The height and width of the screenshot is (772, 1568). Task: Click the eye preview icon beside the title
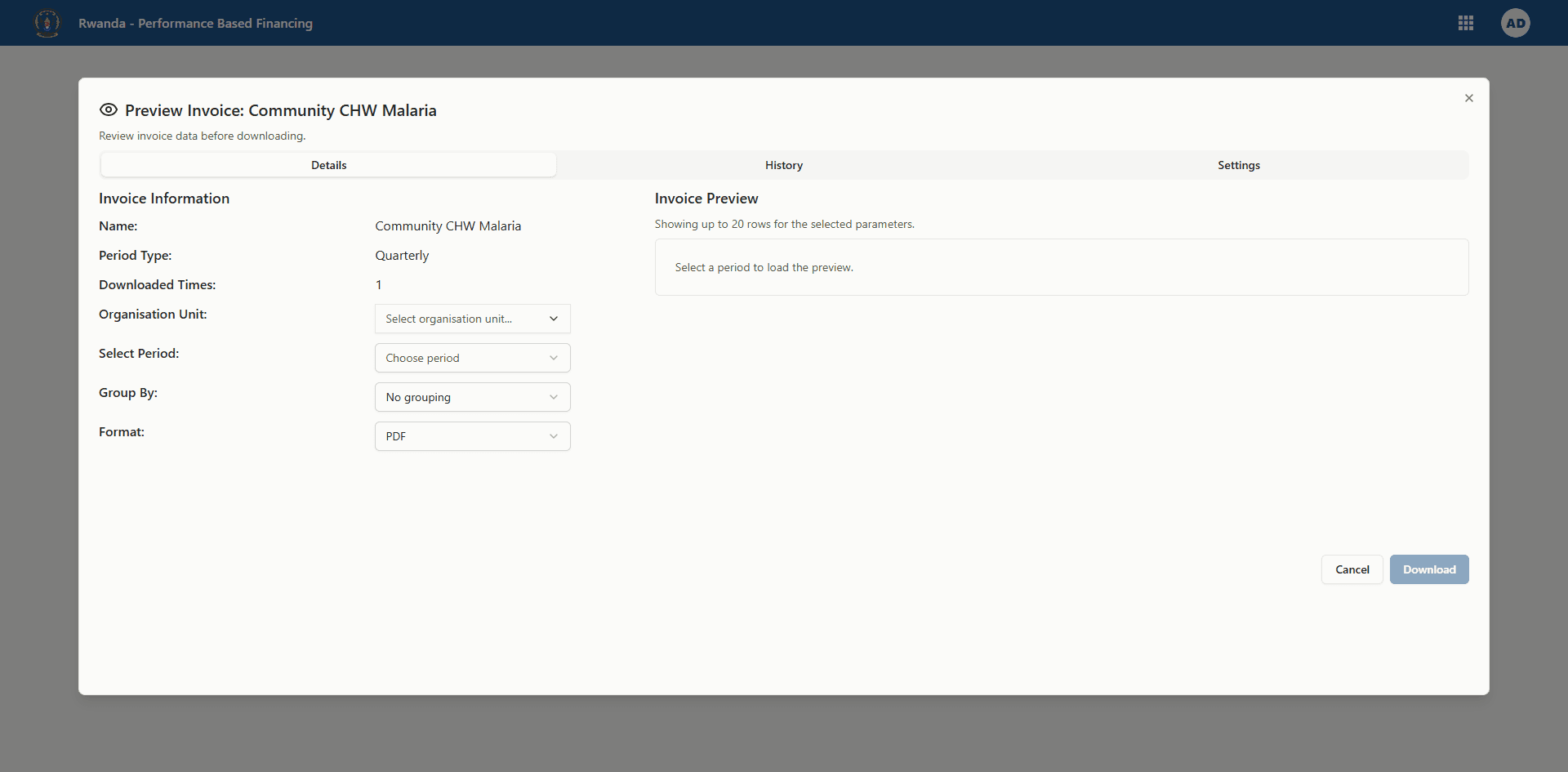click(109, 109)
